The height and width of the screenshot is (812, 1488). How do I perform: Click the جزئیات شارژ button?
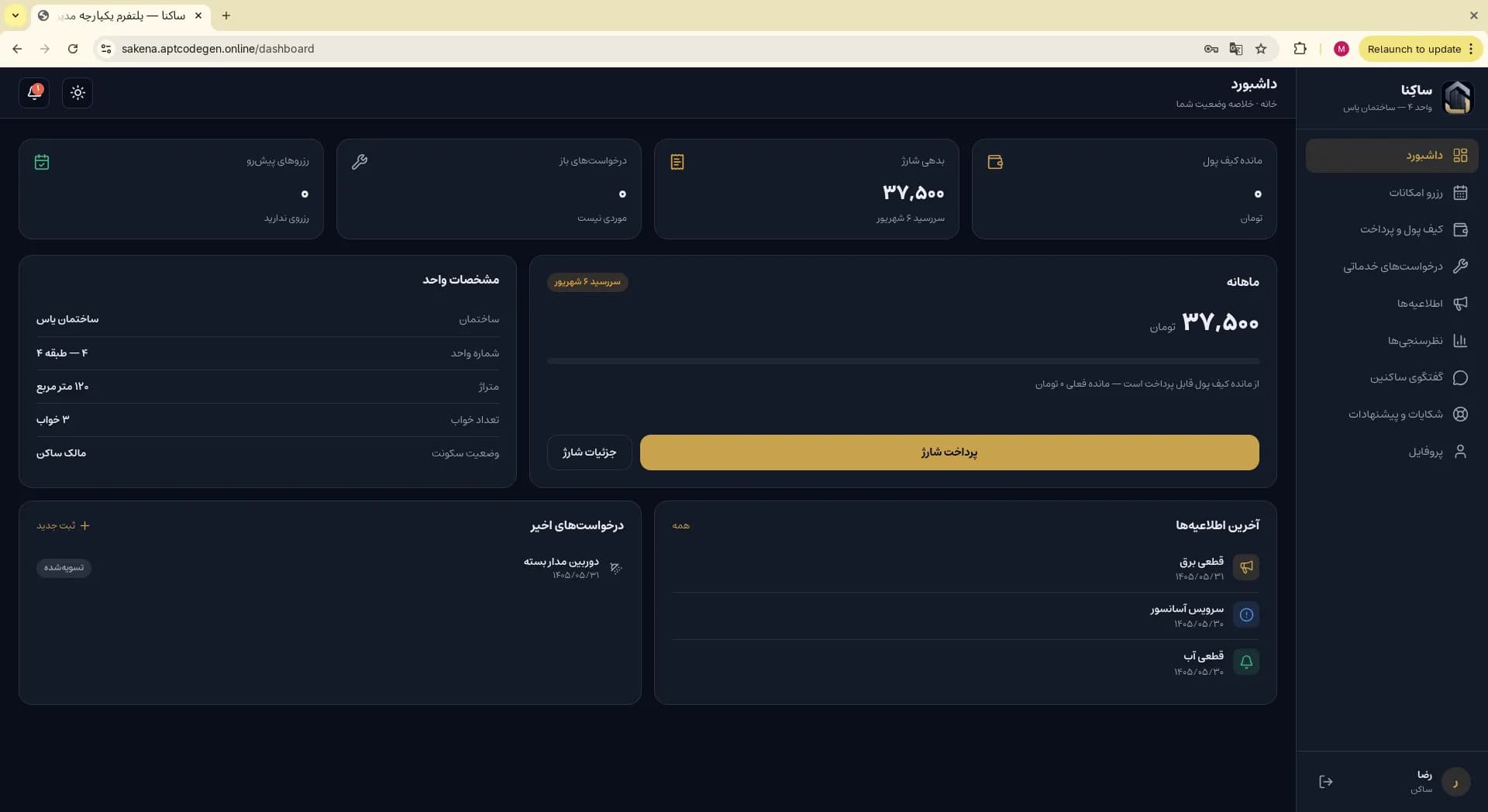(x=590, y=452)
